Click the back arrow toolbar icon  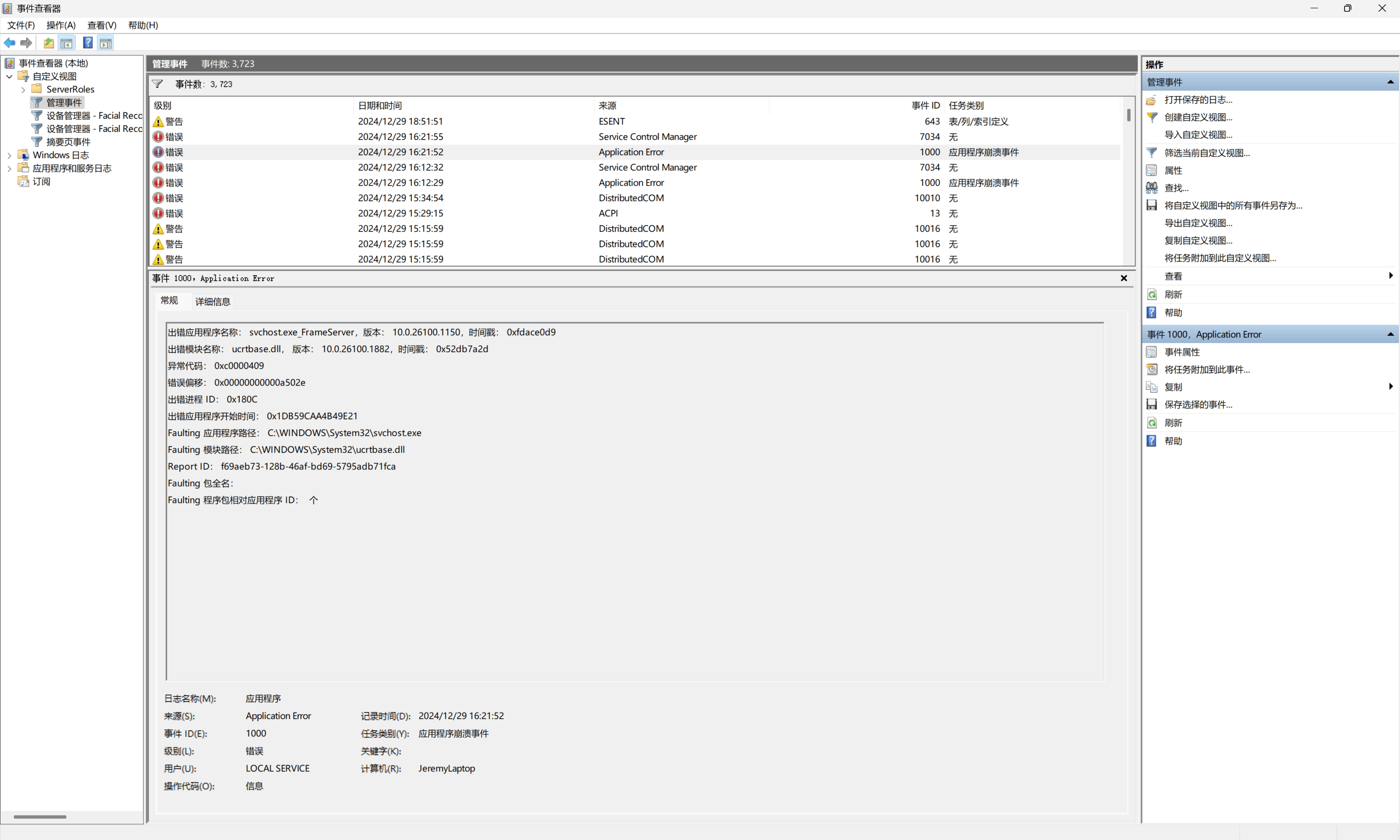tap(10, 43)
